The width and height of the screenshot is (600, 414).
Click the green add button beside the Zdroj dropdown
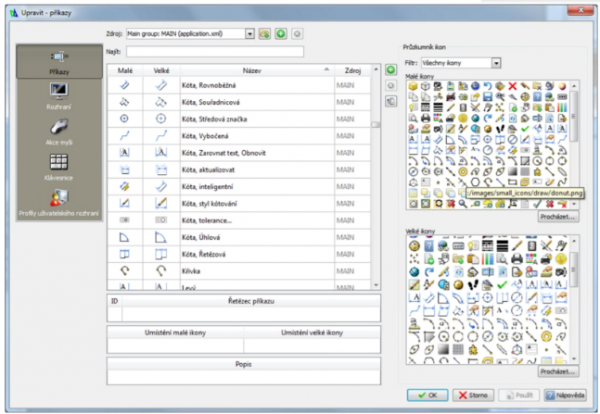281,33
